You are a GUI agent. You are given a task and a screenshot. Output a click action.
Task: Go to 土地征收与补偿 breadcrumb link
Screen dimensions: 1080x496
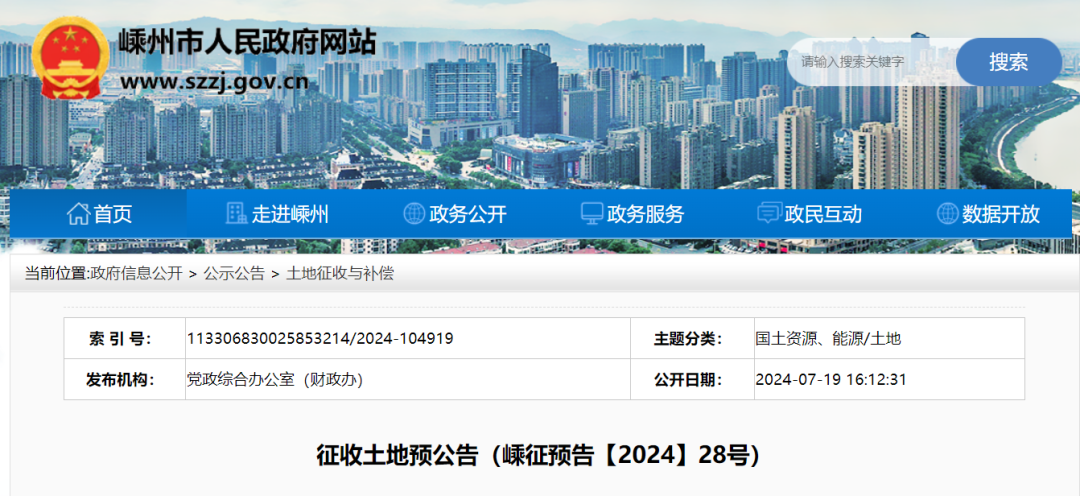click(340, 273)
